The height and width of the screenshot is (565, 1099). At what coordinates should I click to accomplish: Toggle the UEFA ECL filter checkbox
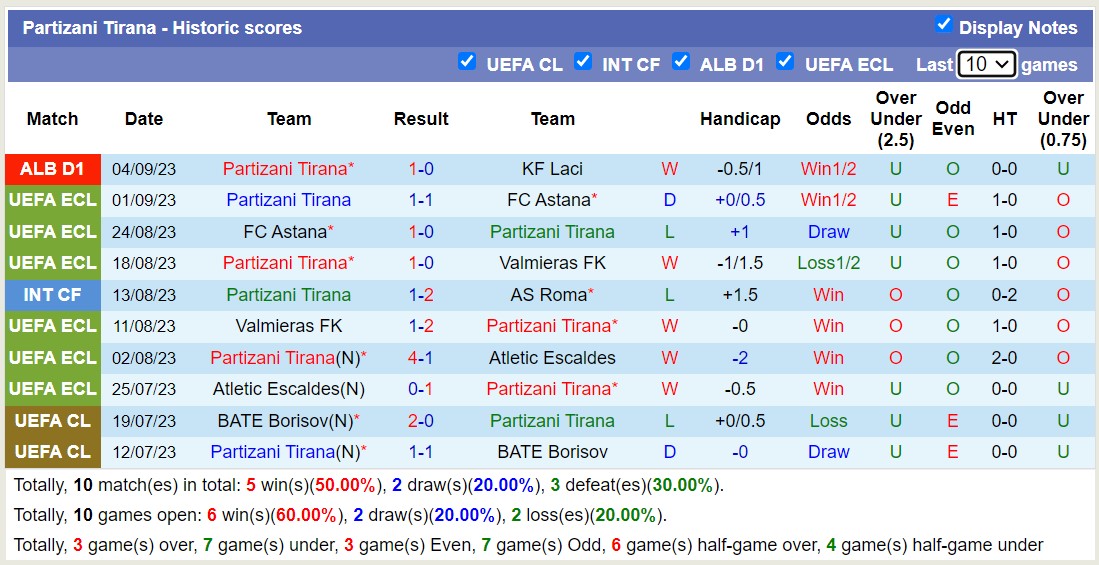[x=785, y=62]
